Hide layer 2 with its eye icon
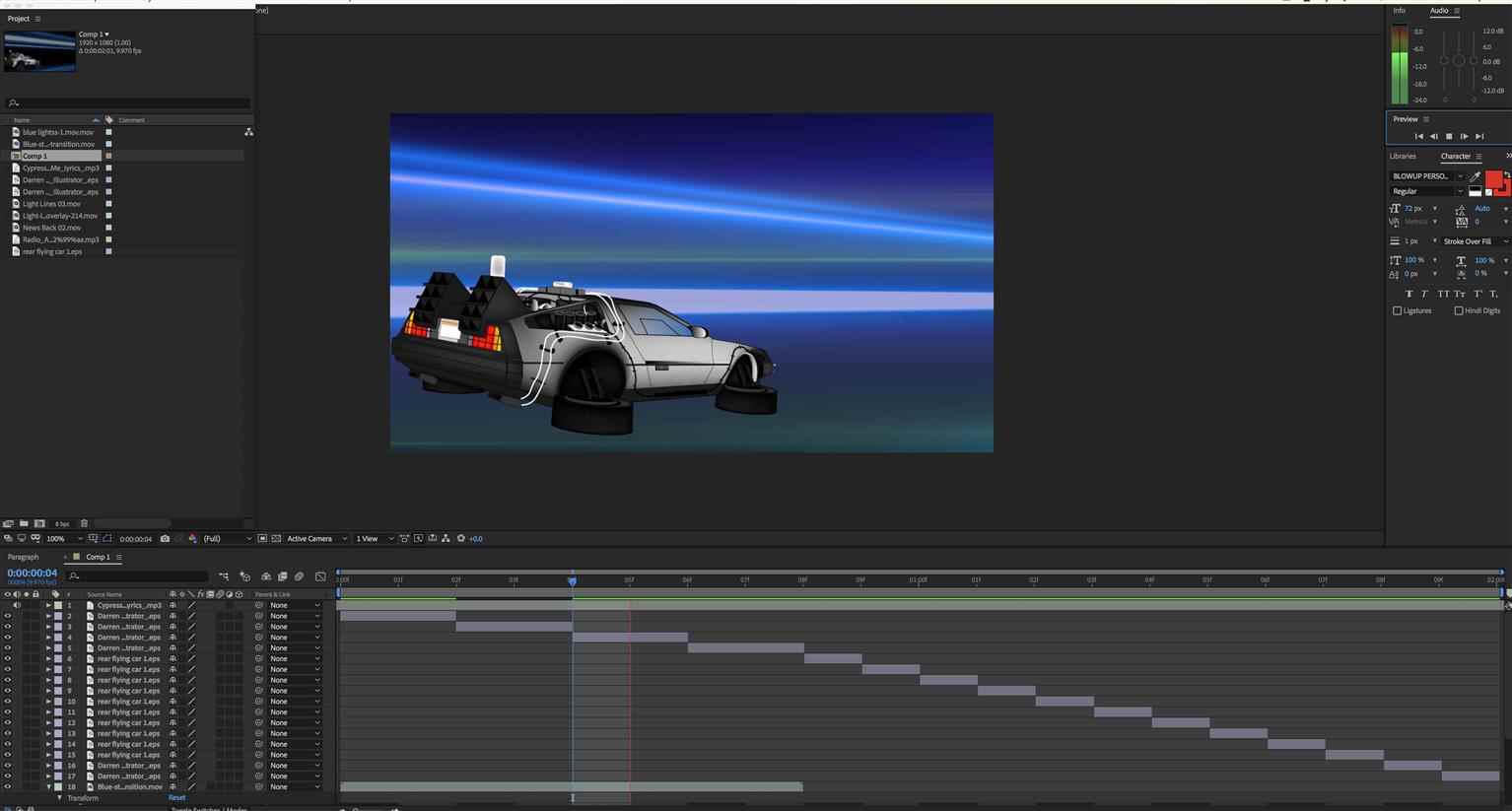Viewport: 1512px width, 811px height. 8,616
